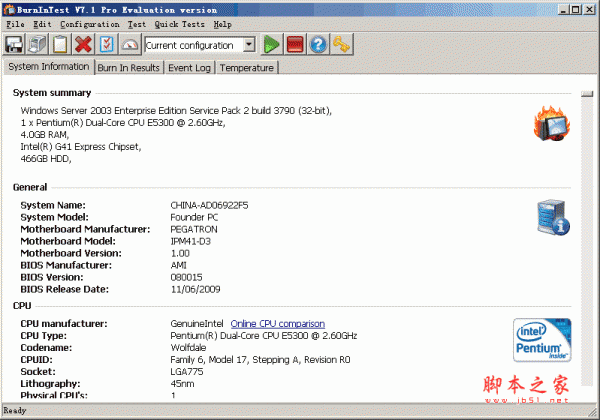Click the General section heading
Image resolution: width=600 pixels, height=420 pixels.
coord(30,187)
